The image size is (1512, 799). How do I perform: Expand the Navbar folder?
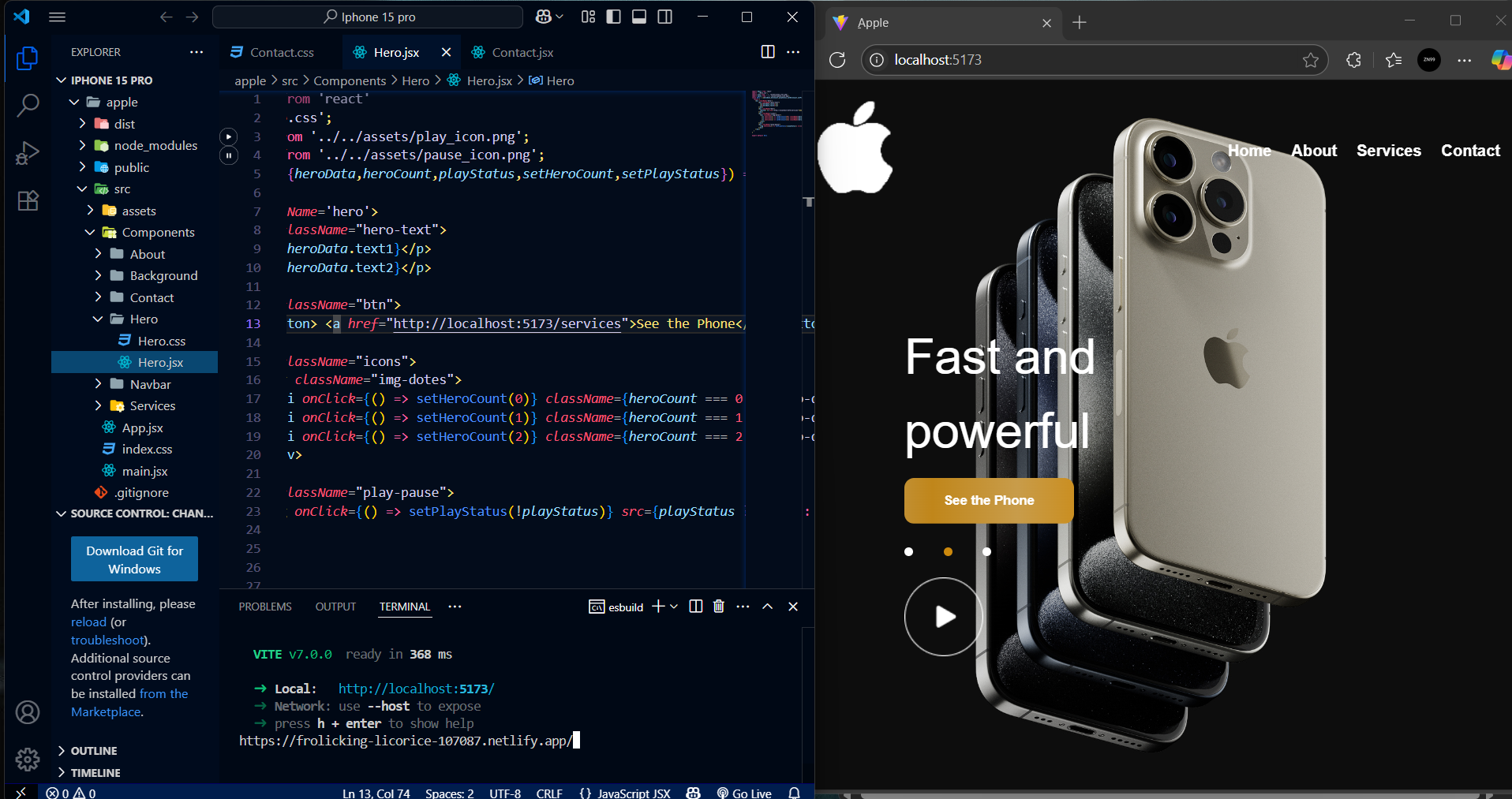(x=150, y=384)
